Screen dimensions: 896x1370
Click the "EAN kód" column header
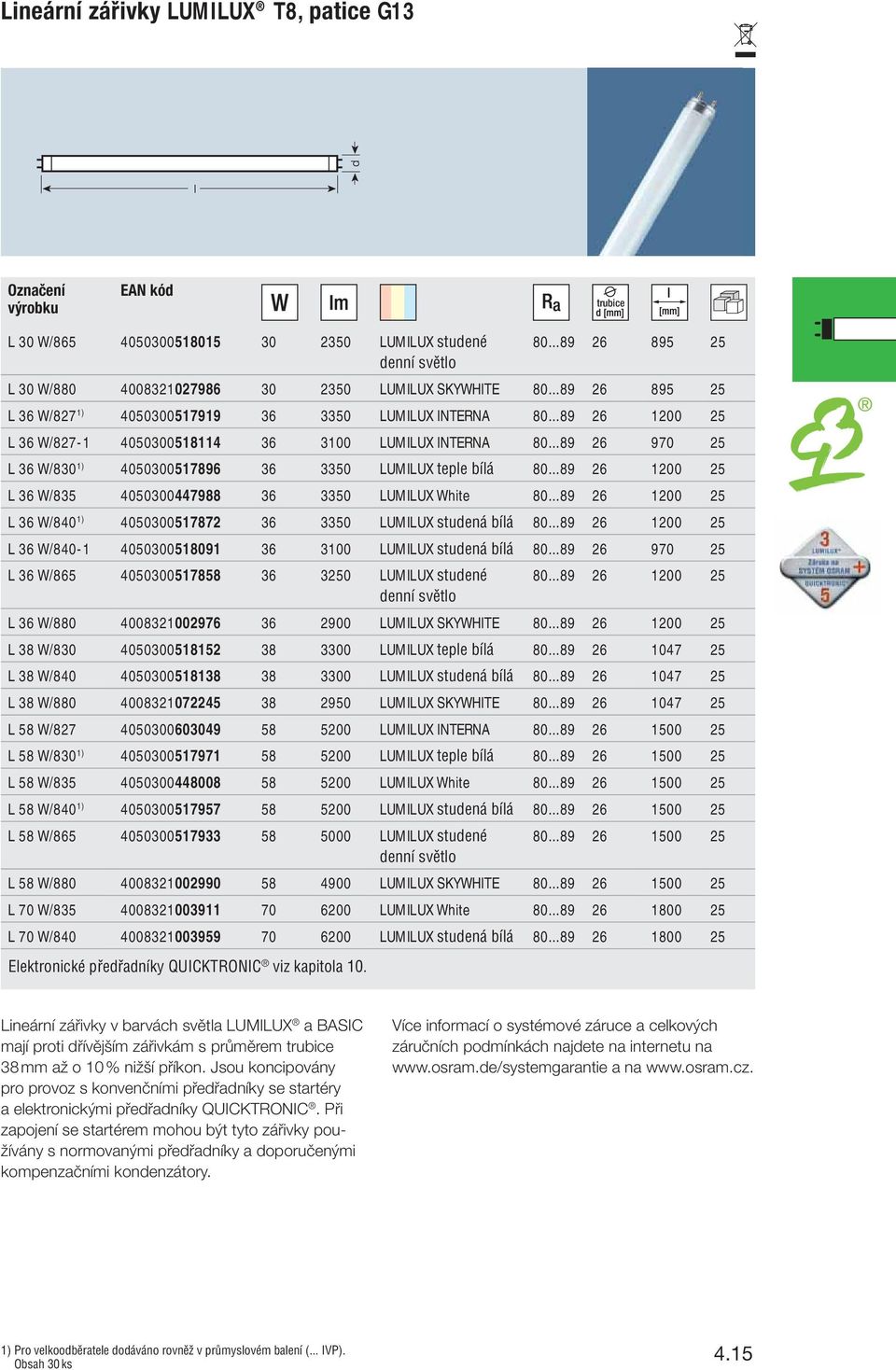pyautogui.click(x=147, y=290)
